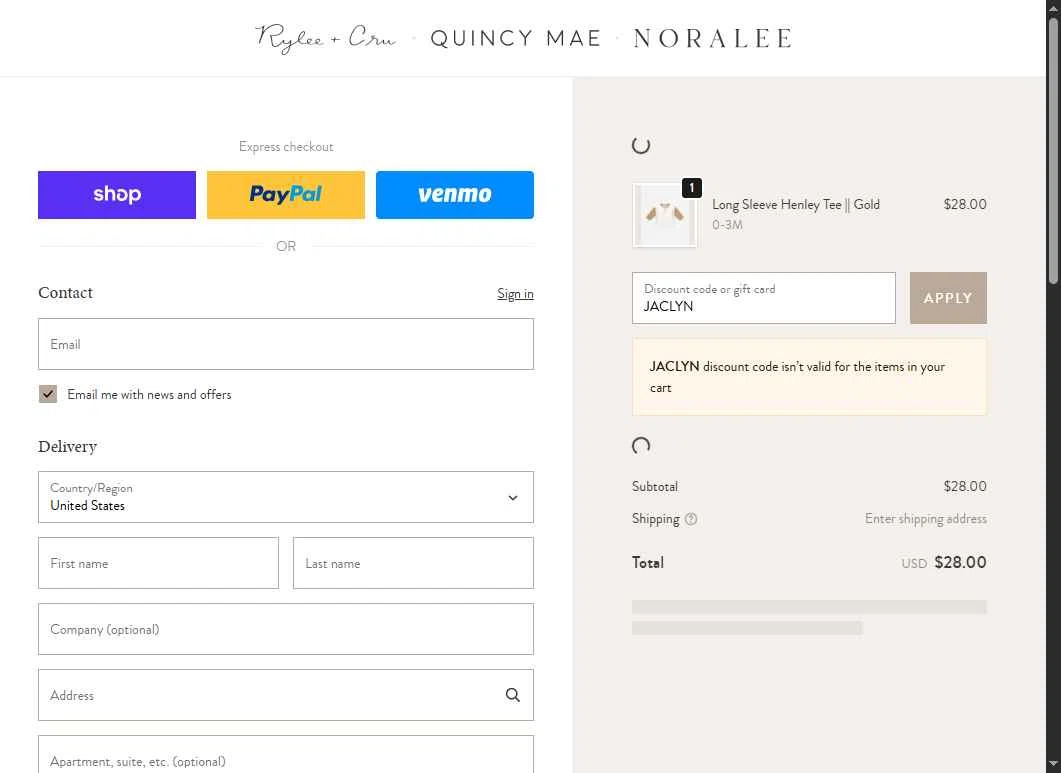Click the scrollbar down arrow
Screen dimensions: 1061x773
(x=1054, y=766)
